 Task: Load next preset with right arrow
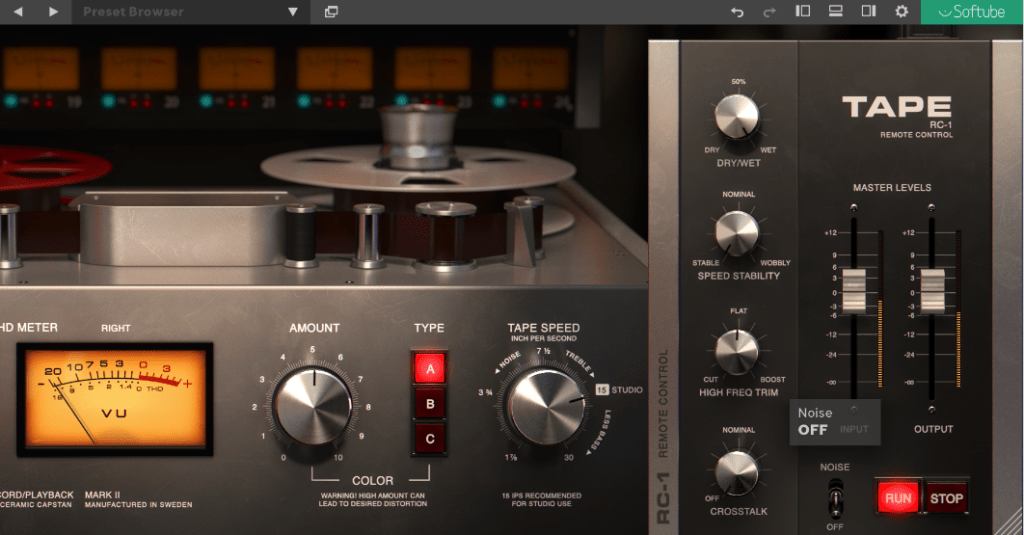click(53, 12)
